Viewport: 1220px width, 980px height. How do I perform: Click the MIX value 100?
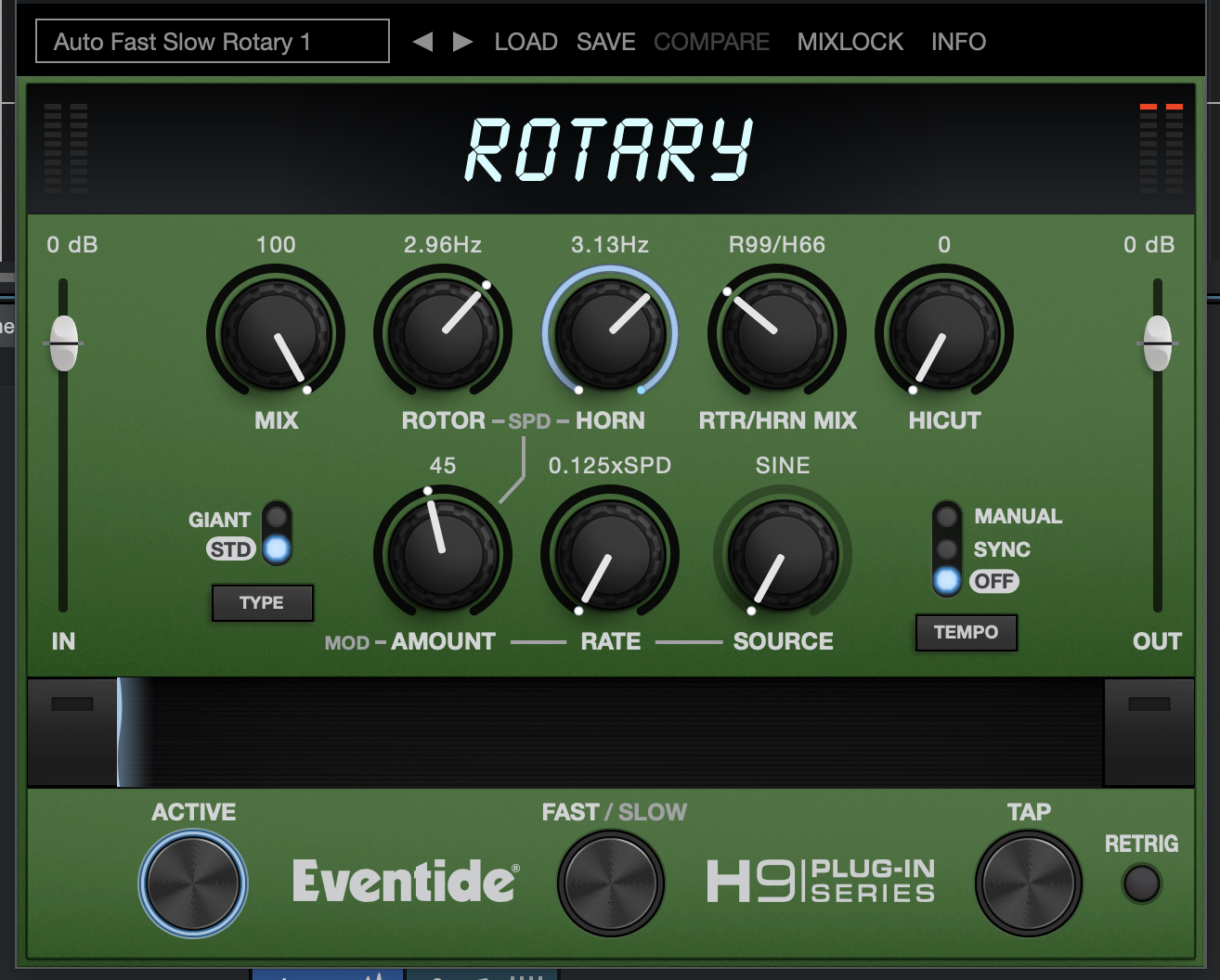pyautogui.click(x=276, y=245)
